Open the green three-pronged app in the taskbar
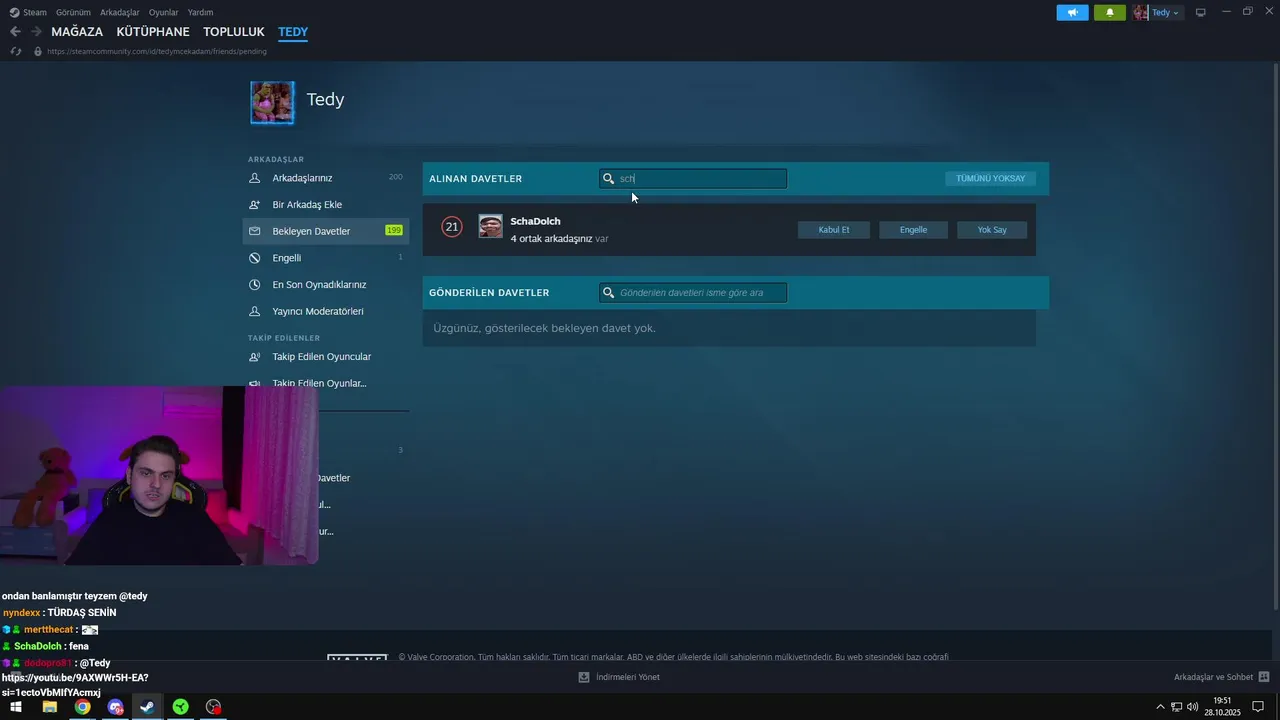1280x720 pixels. (x=180, y=707)
